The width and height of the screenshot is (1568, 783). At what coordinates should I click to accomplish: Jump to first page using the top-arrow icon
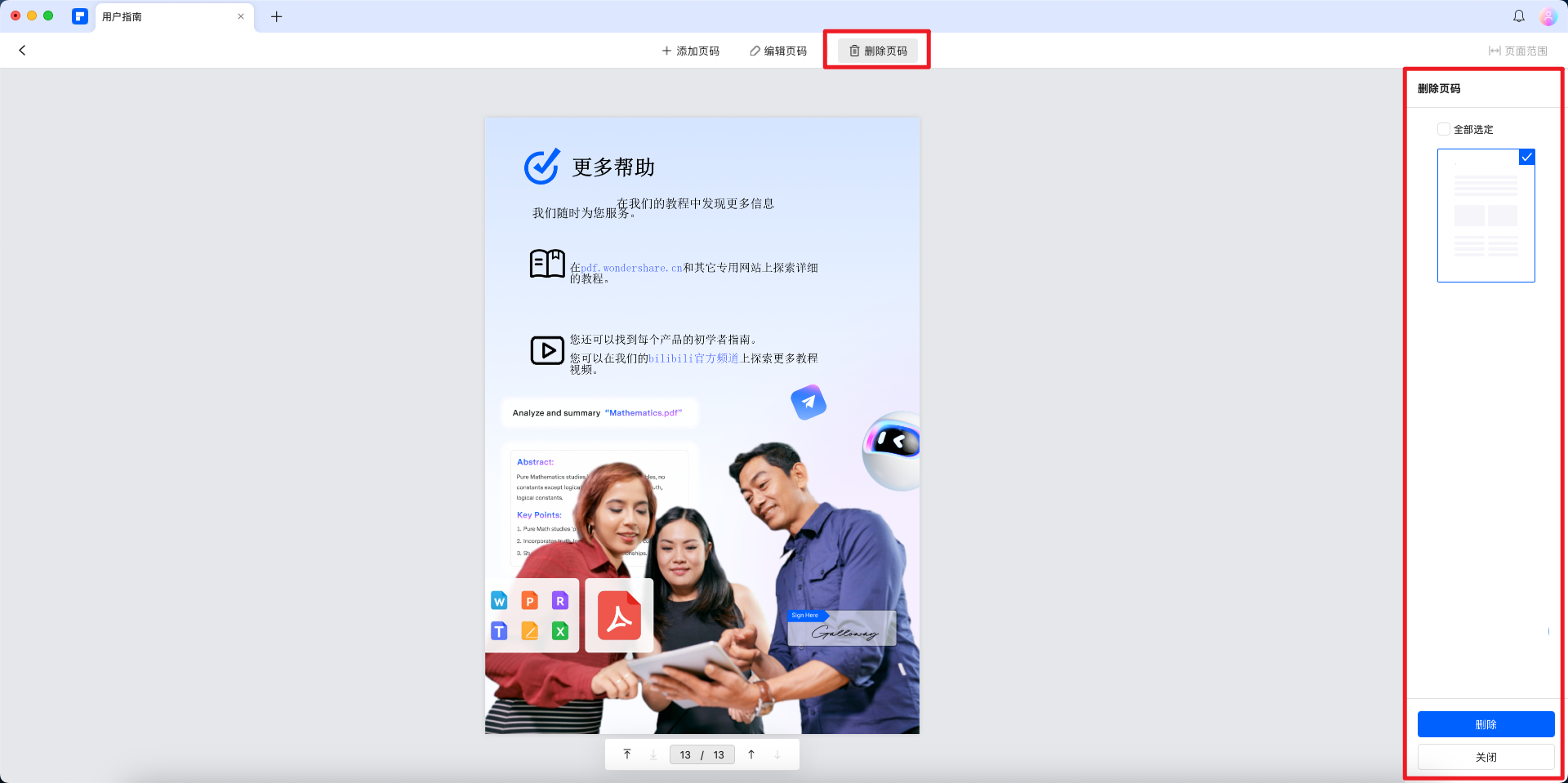coord(627,754)
